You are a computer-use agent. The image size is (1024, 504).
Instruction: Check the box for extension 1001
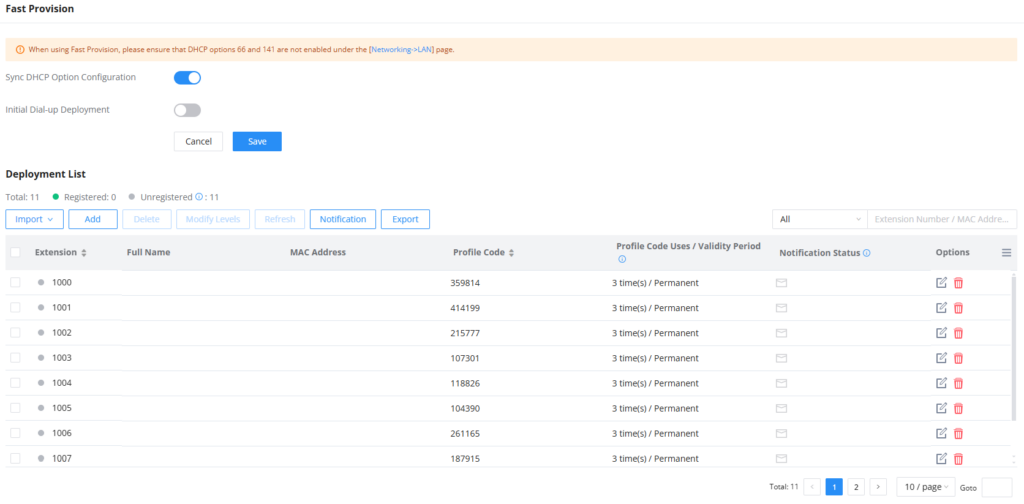pyautogui.click(x=15, y=307)
